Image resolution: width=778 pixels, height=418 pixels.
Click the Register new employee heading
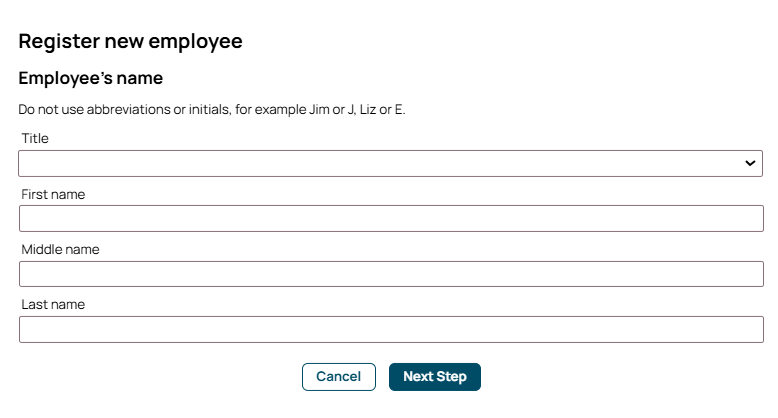pos(131,42)
